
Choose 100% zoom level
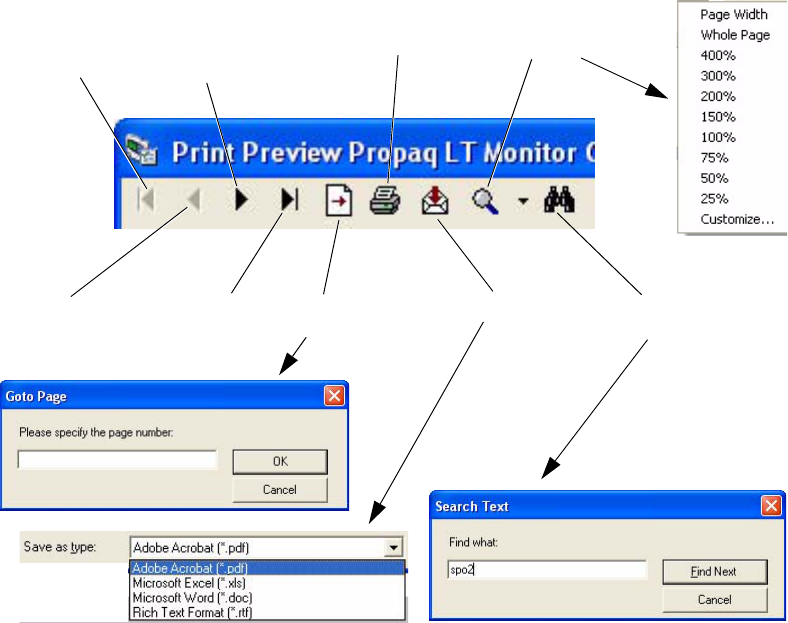(718, 138)
